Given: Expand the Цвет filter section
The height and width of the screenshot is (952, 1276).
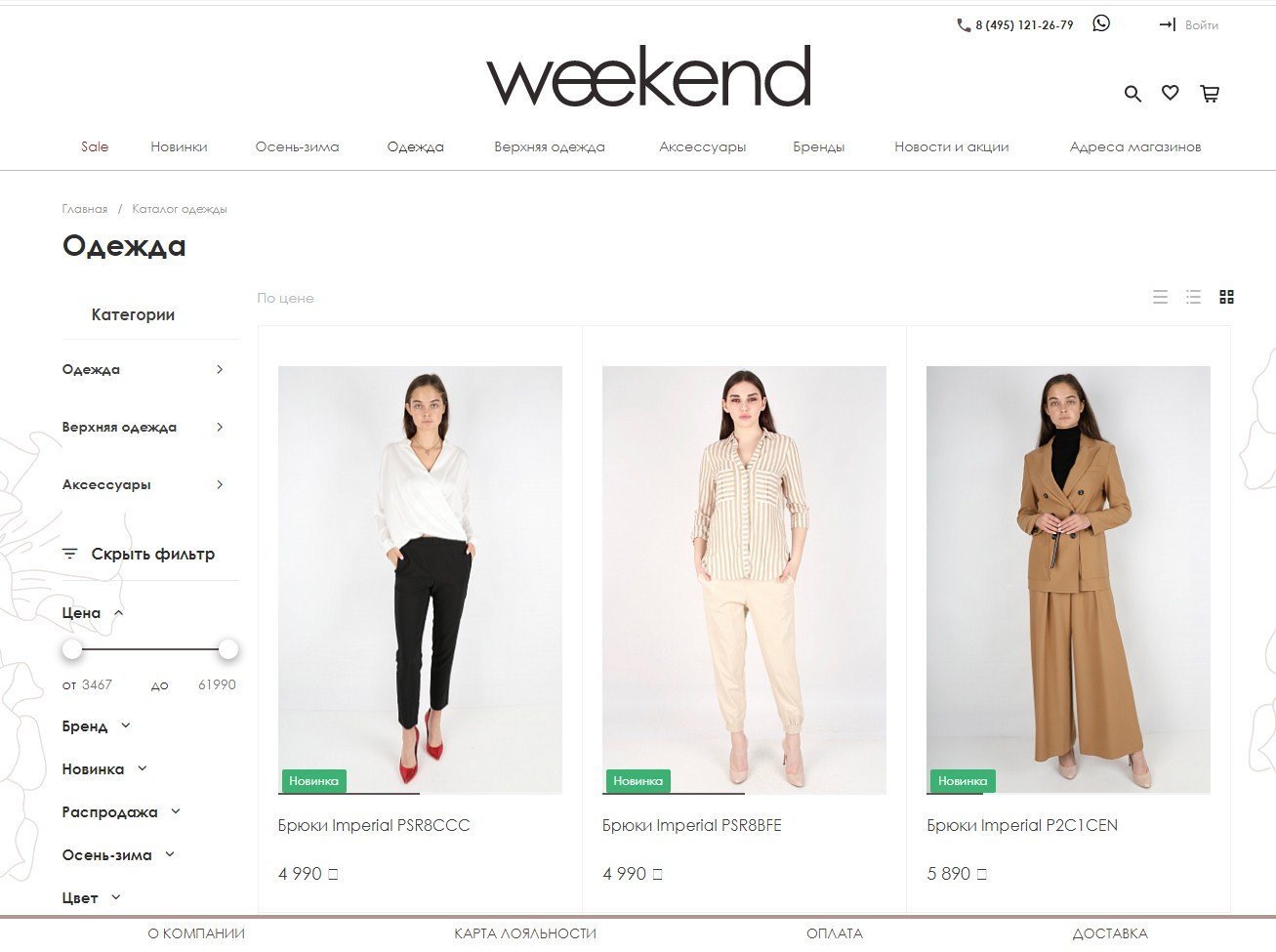Looking at the screenshot, I should tap(91, 898).
